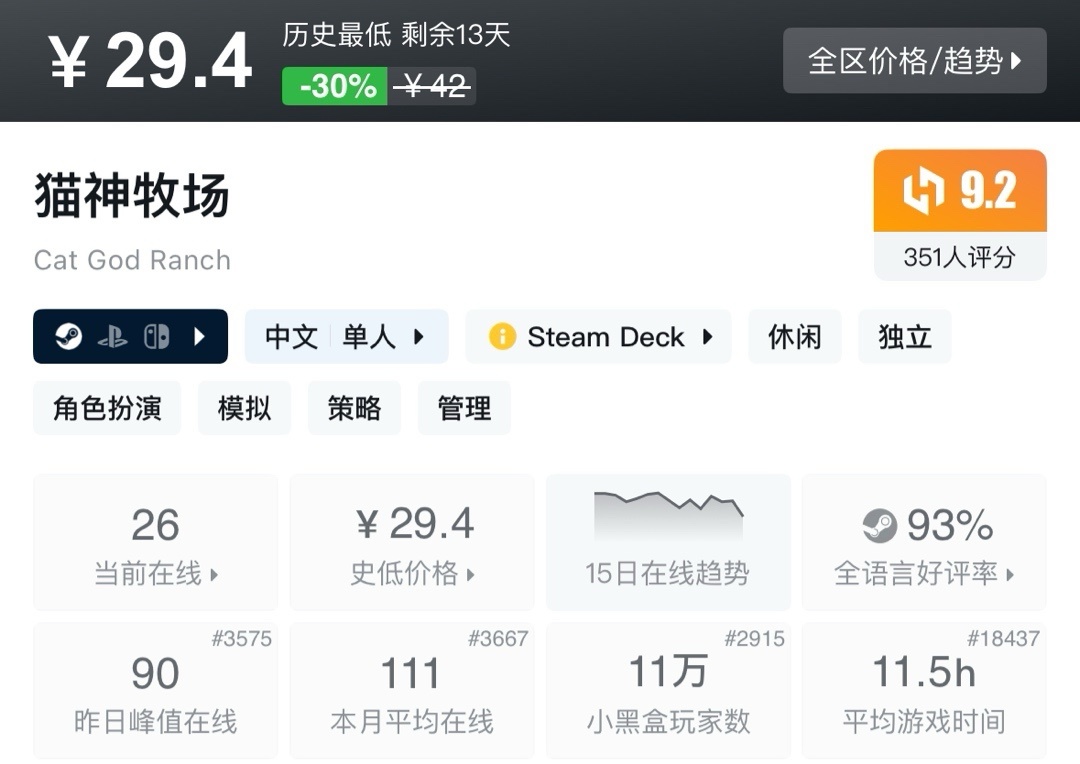Open the 15日在线趋势 chart
The image size is (1080, 764).
[x=668, y=543]
